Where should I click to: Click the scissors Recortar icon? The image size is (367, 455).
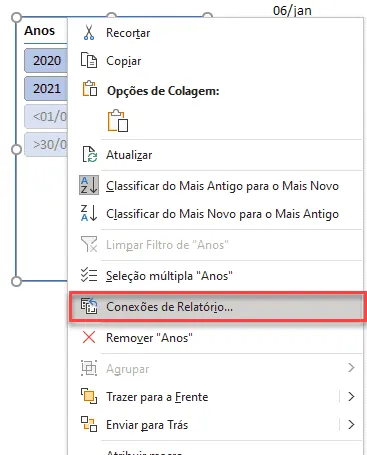(89, 33)
